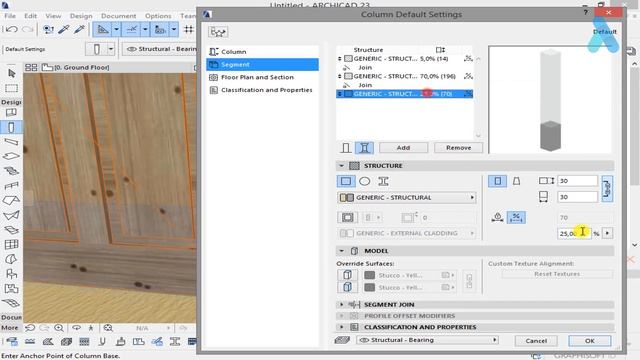
Task: Open the Edit menu
Action: pyautogui.click(x=30, y=16)
